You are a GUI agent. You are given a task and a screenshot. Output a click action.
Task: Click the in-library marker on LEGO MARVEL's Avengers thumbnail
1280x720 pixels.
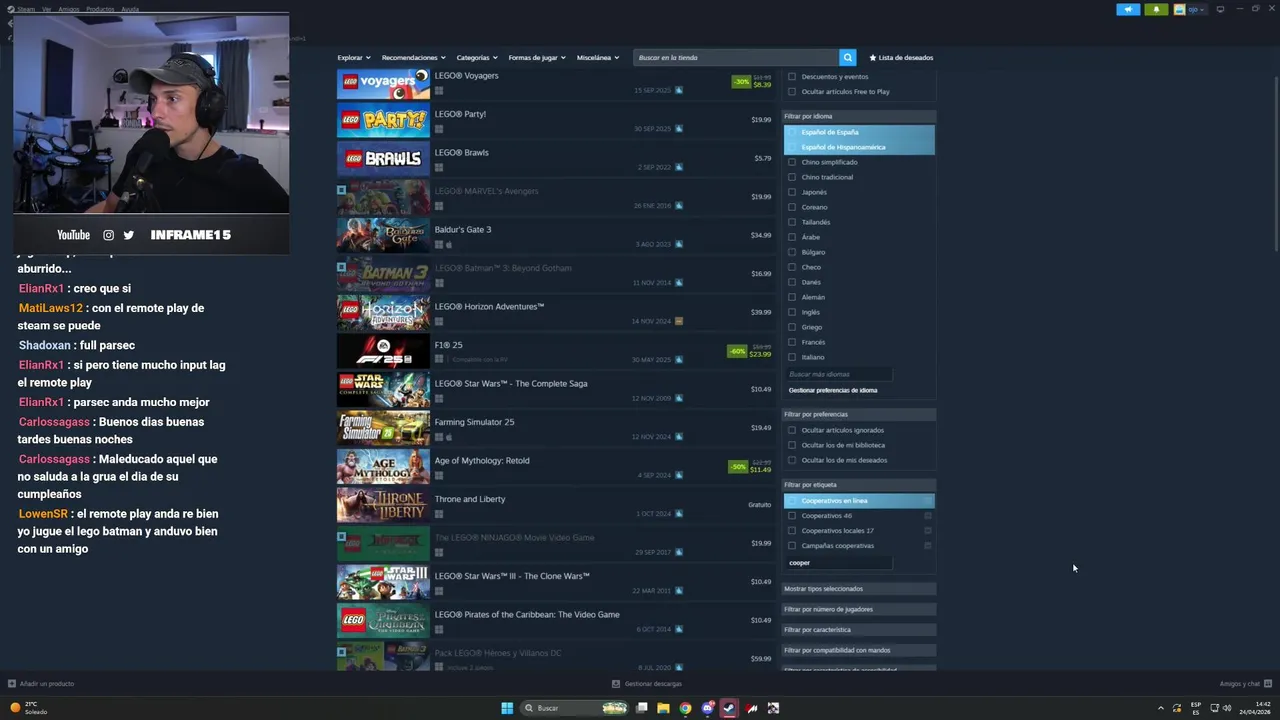(341, 188)
